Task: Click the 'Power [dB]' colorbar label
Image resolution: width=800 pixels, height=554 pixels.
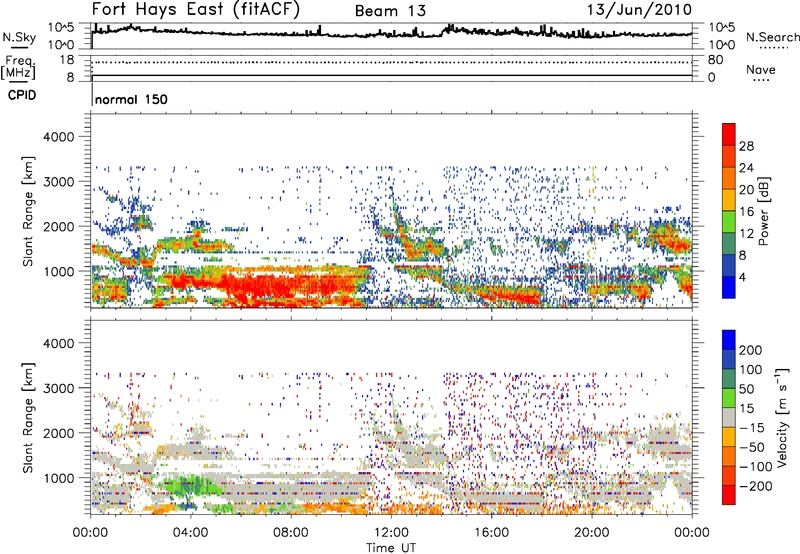Action: [x=764, y=211]
